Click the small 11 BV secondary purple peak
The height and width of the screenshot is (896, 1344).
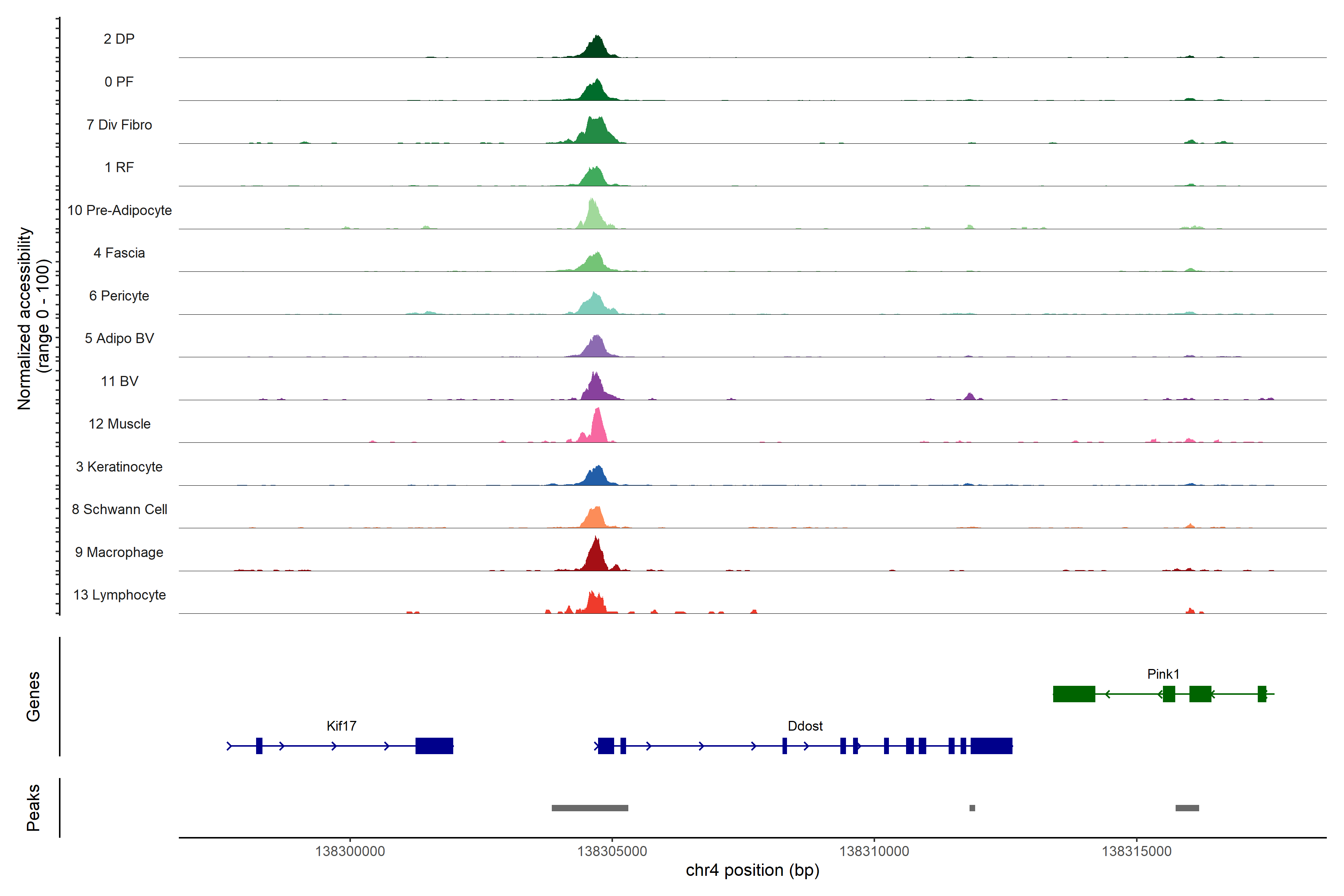pyautogui.click(x=970, y=396)
